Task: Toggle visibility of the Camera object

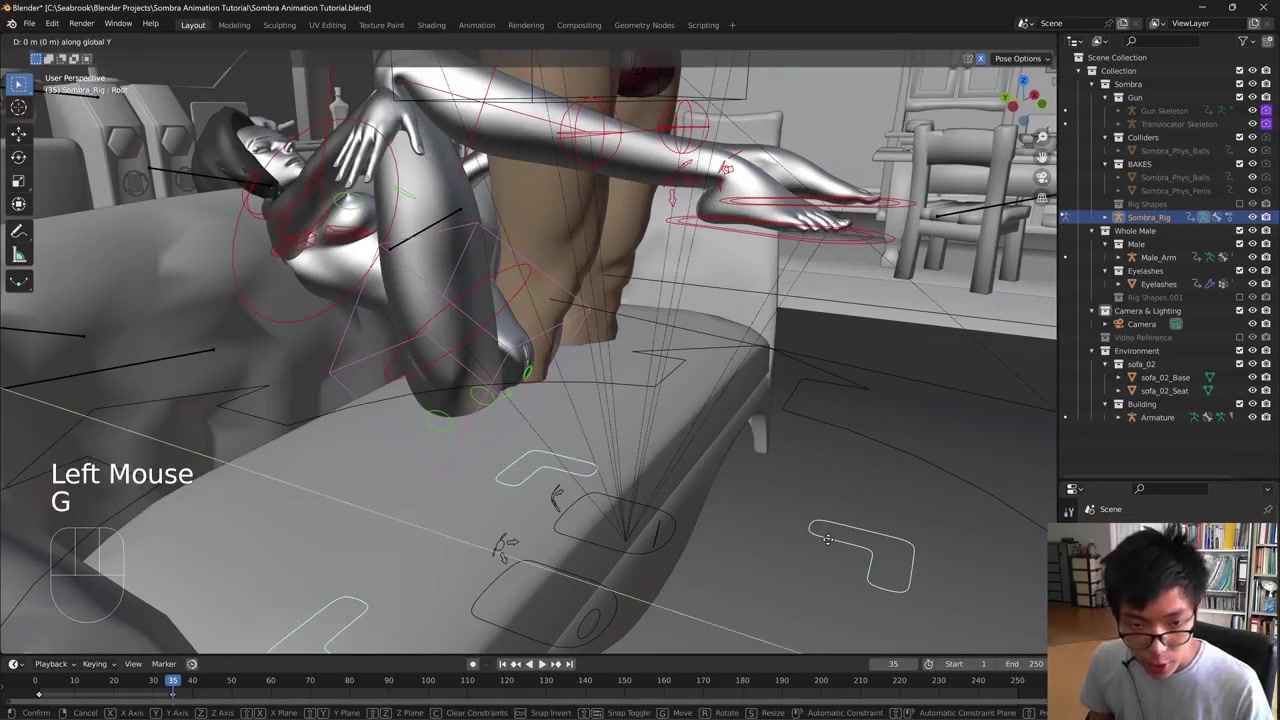Action: (1252, 324)
